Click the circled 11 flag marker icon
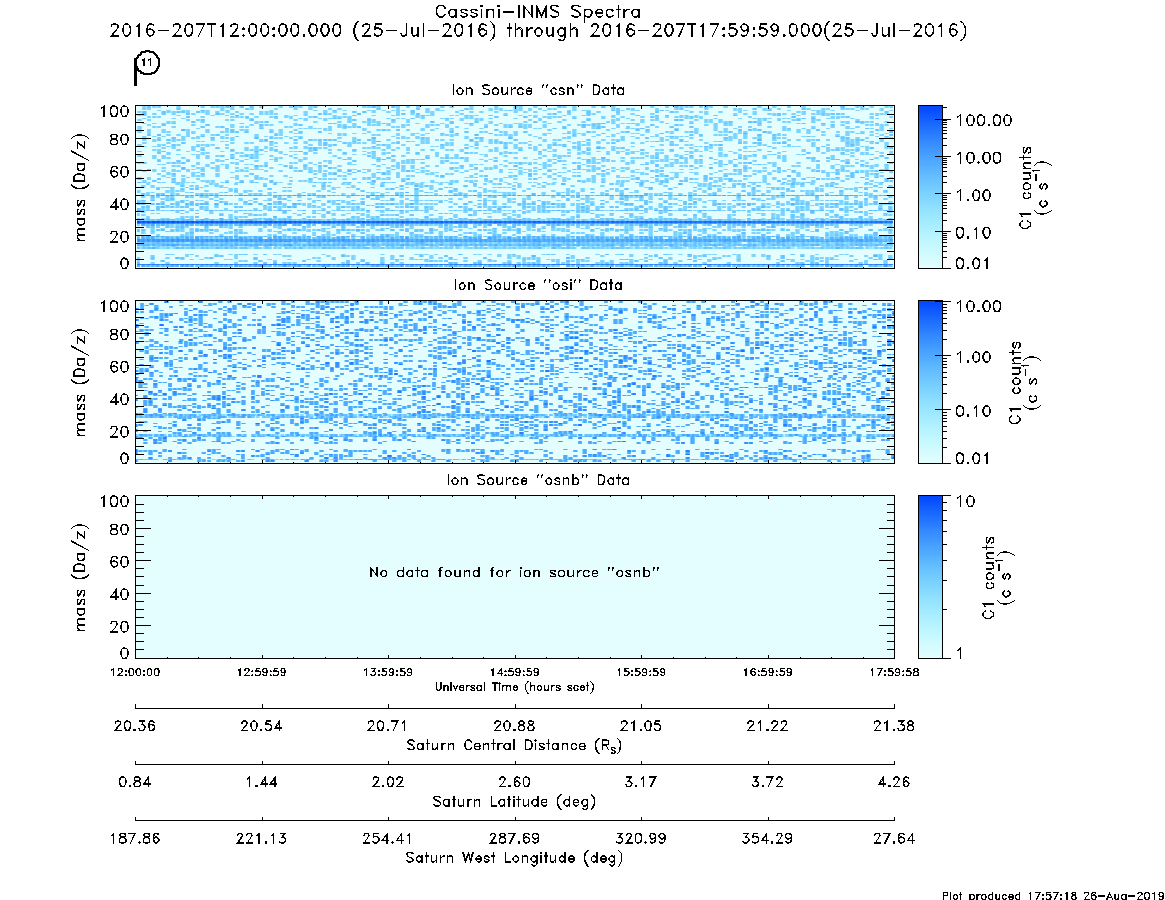 146,67
